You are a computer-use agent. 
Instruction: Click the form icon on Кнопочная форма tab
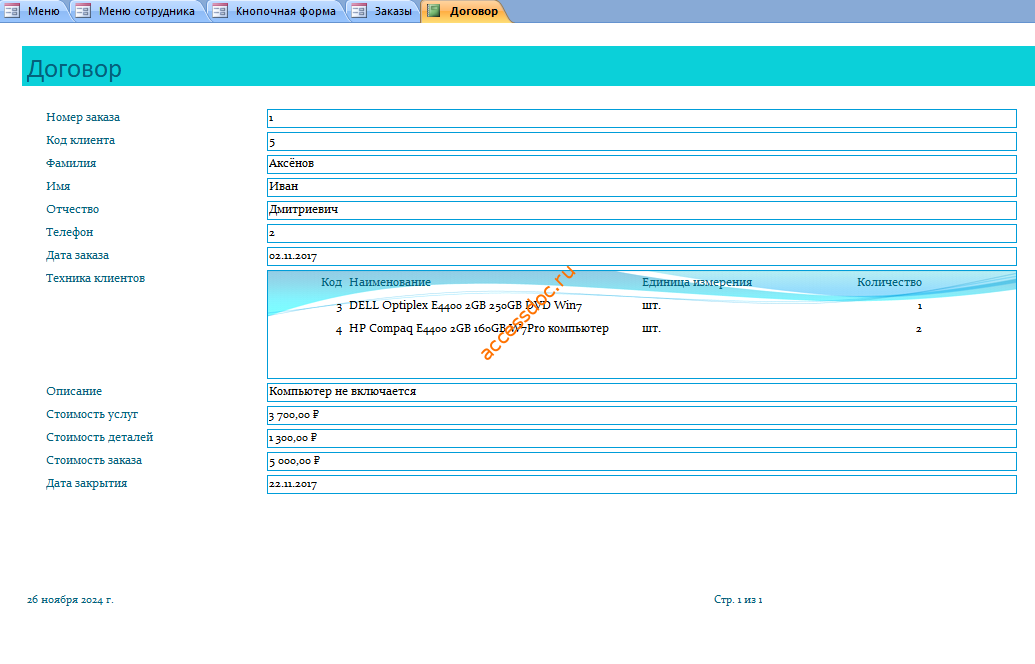coord(220,11)
